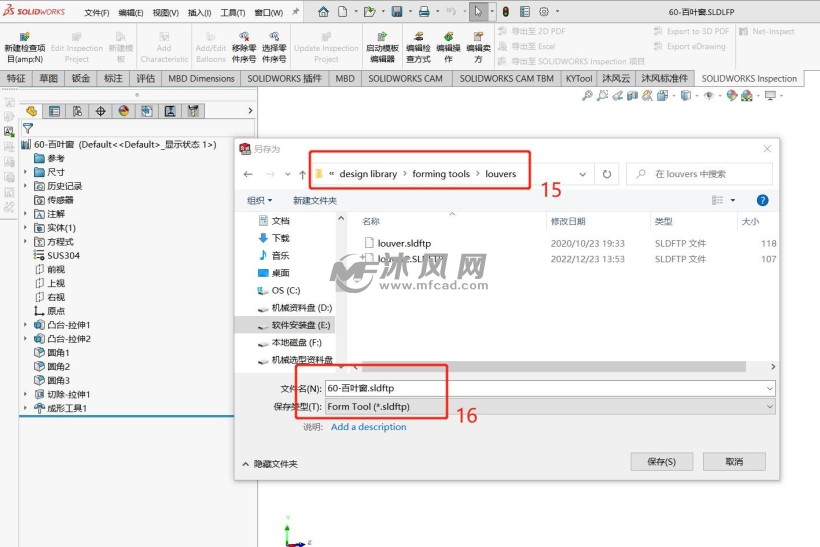The height and width of the screenshot is (547, 820).
Task: Click Launch Template Editor icon
Action: click(x=382, y=47)
